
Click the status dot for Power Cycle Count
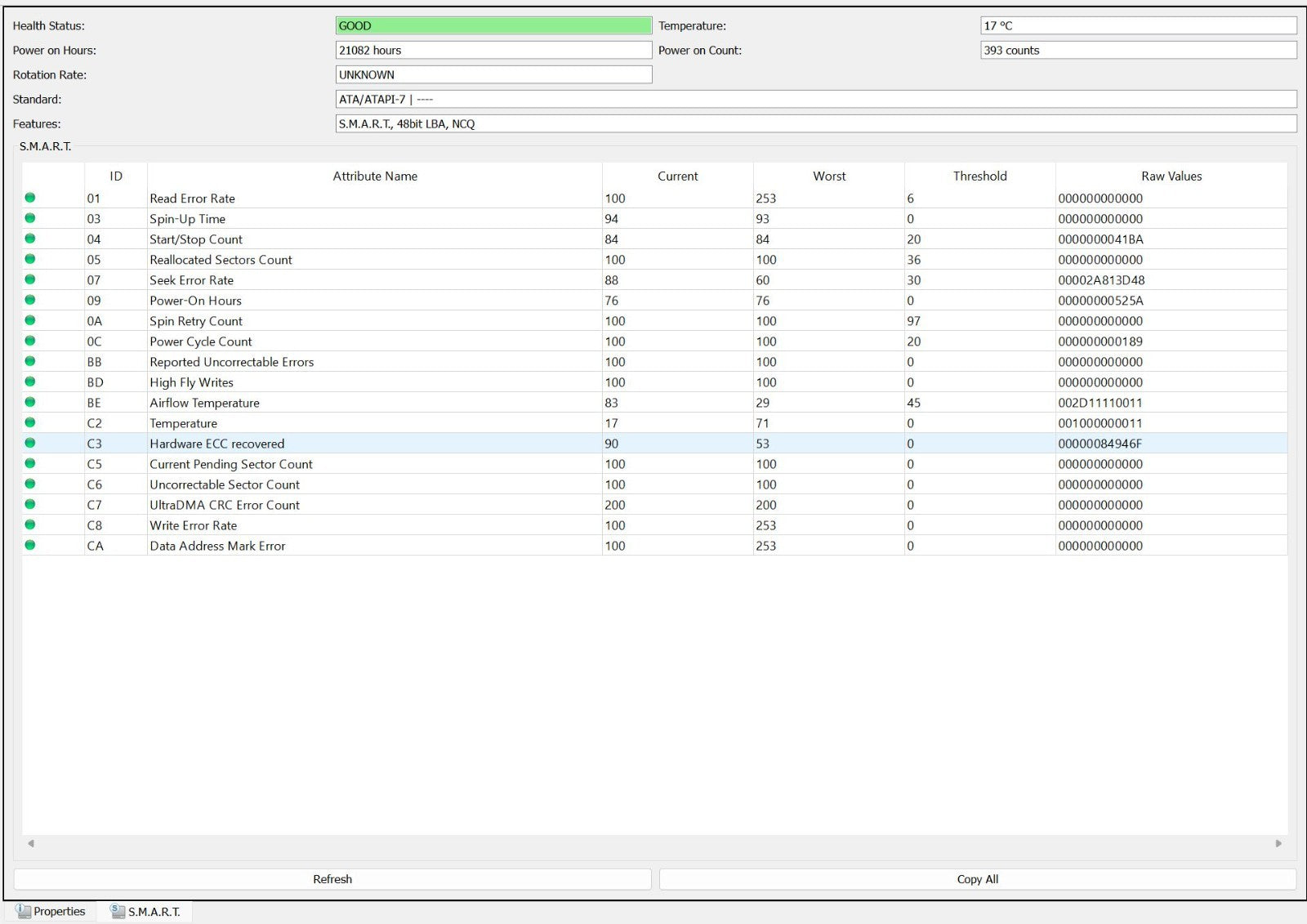pos(30,341)
